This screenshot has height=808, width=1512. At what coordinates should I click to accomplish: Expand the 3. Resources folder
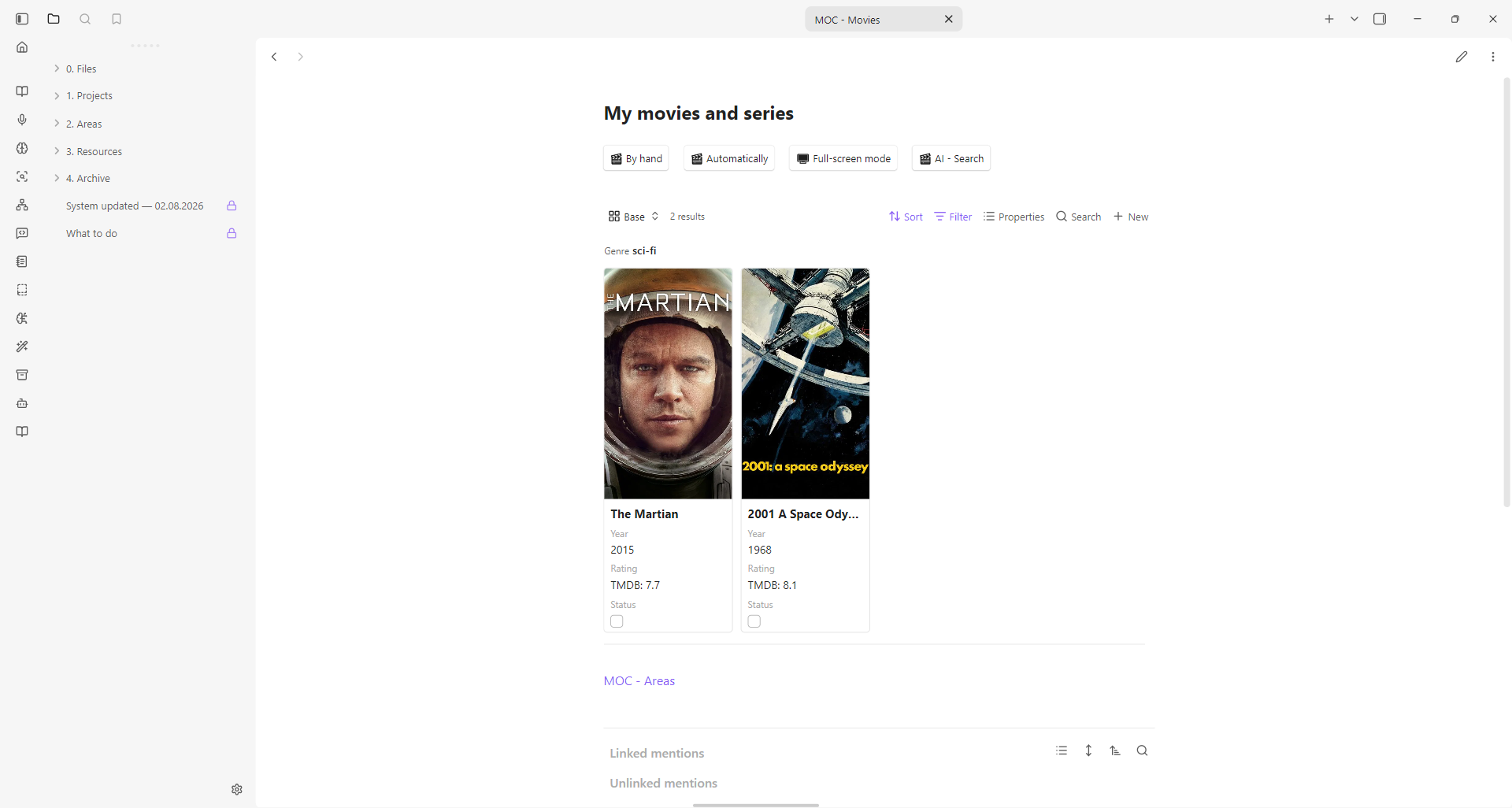pyautogui.click(x=57, y=151)
